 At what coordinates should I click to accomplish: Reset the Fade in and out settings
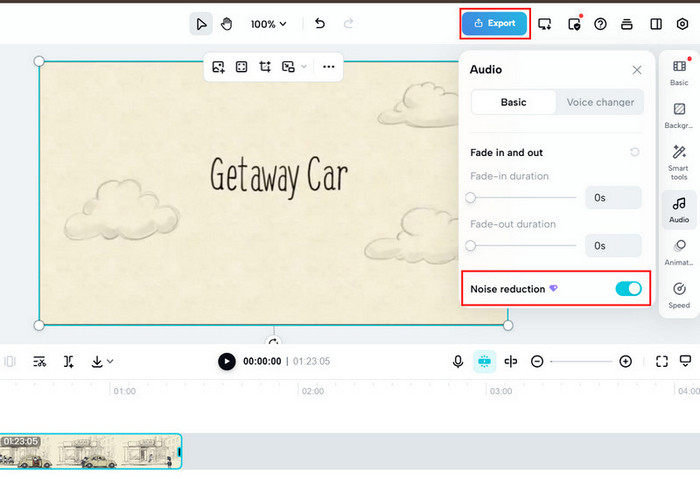point(634,152)
